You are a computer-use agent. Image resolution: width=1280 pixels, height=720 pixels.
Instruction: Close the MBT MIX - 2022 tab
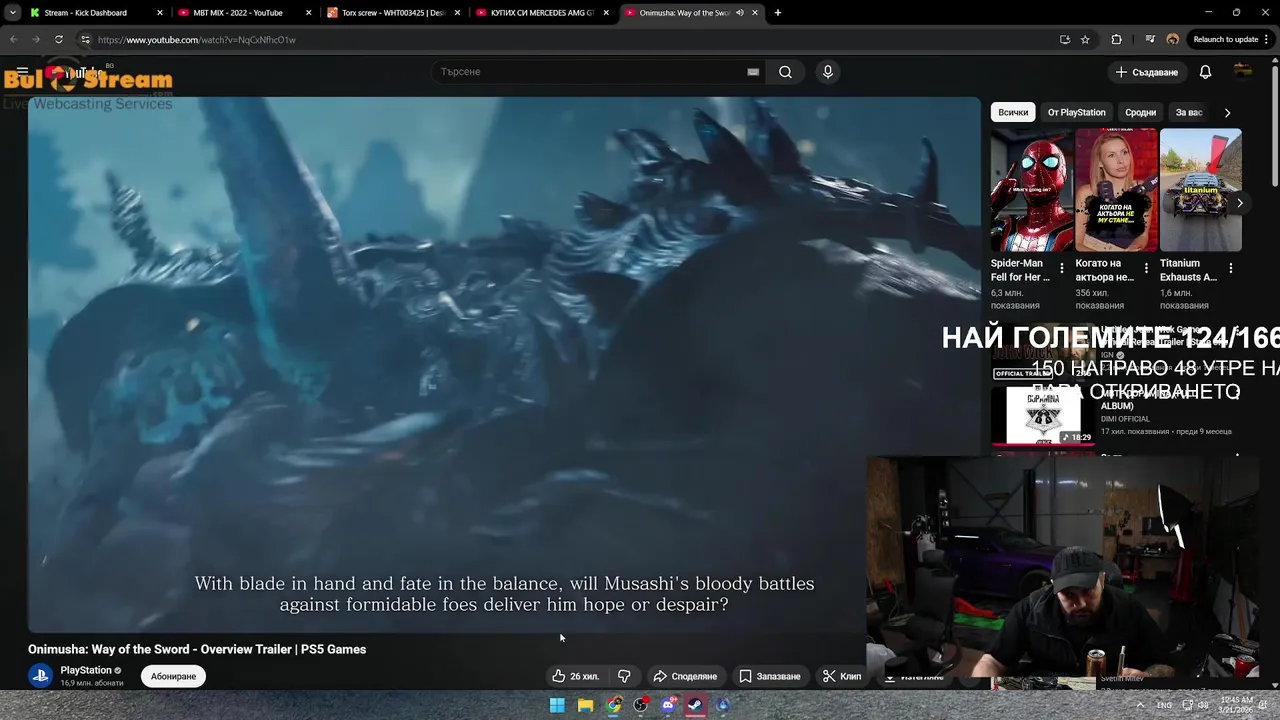pyautogui.click(x=308, y=13)
